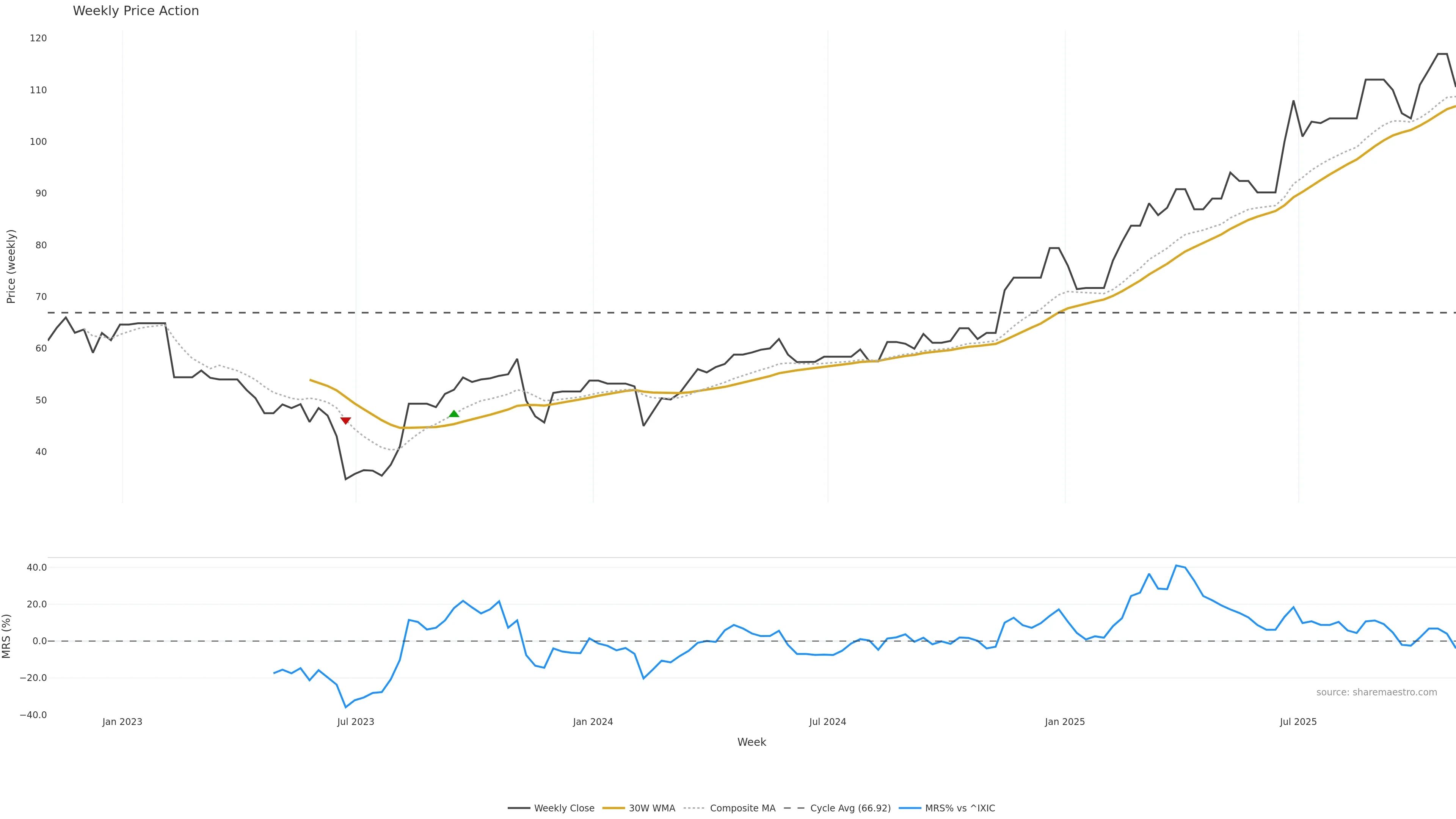Click the Jan 2025 x-axis tick label
1456x819 pixels.
pyautogui.click(x=1065, y=722)
